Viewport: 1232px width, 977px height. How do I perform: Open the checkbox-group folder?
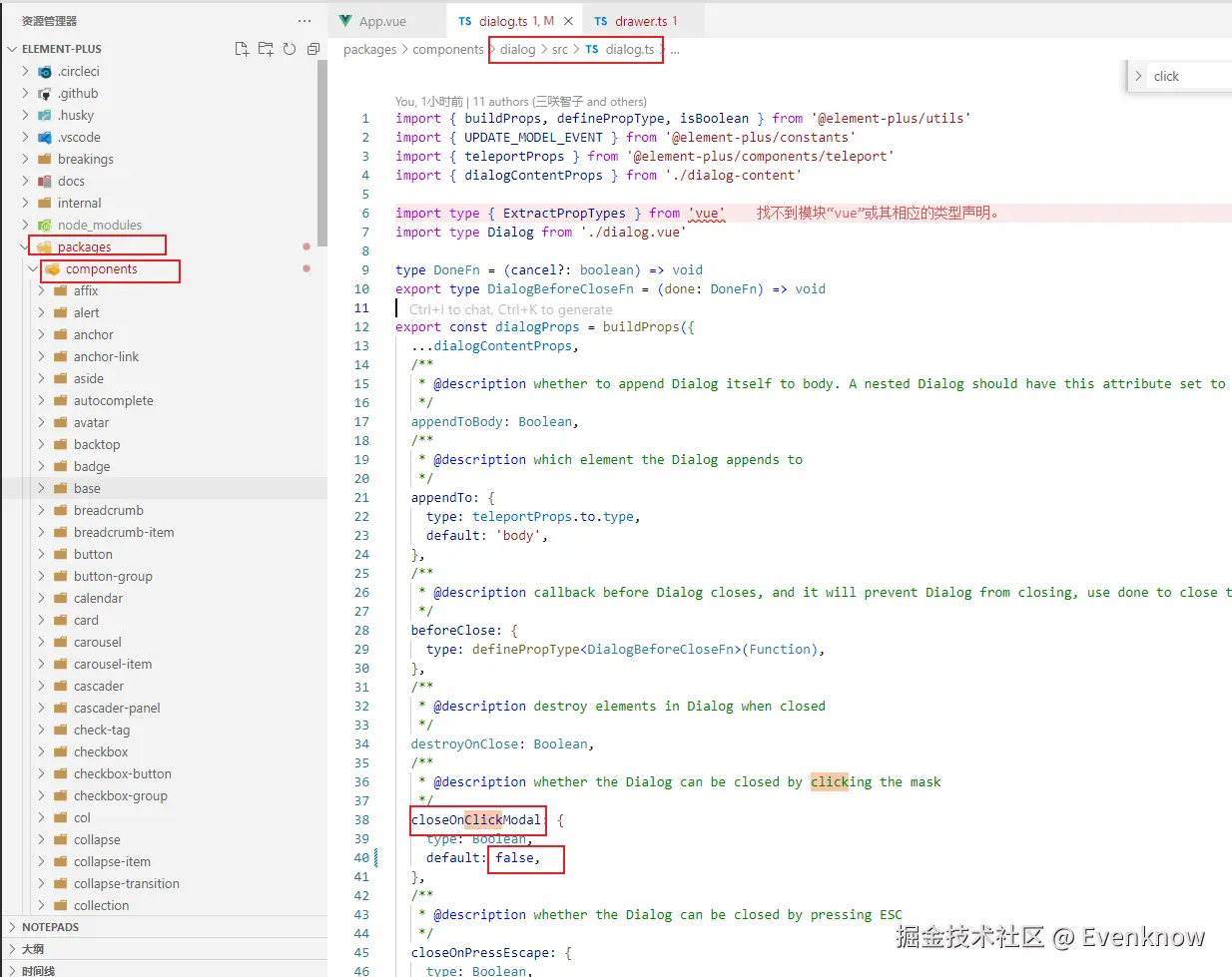(164, 795)
